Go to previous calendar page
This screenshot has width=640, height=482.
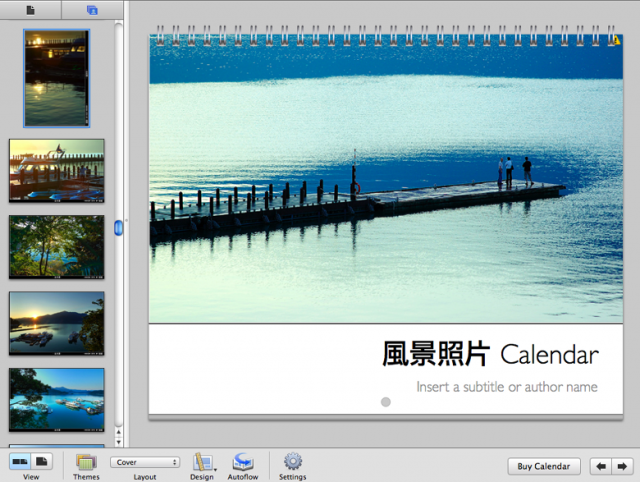600,466
